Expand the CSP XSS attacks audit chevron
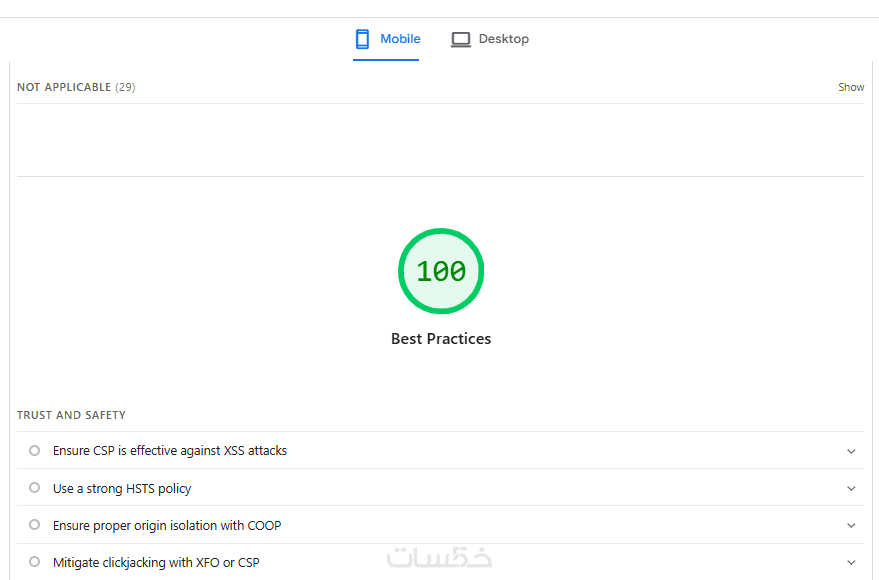This screenshot has height=580, width=879. (x=851, y=451)
